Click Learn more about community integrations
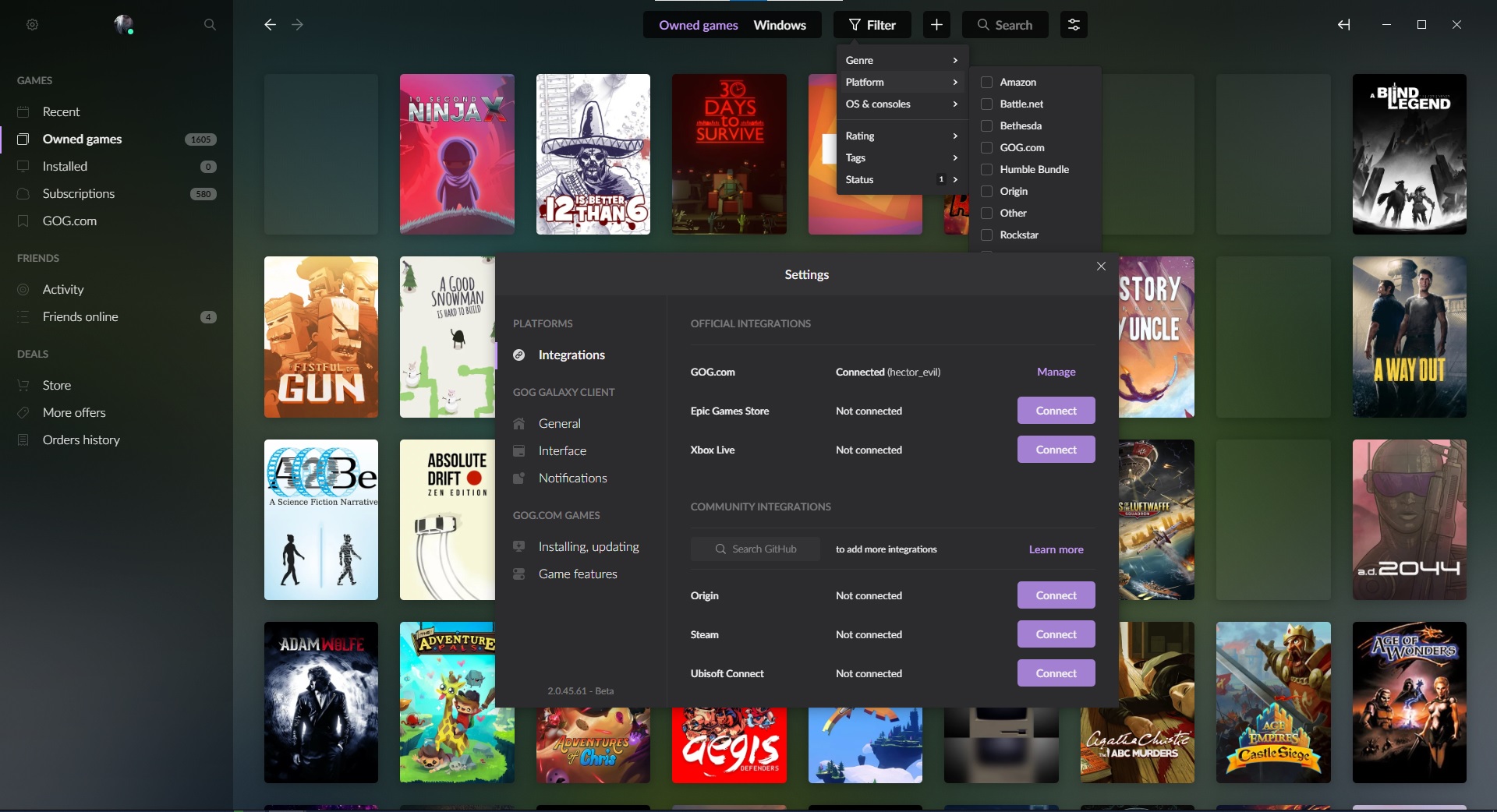The height and width of the screenshot is (812, 1497). 1056,549
